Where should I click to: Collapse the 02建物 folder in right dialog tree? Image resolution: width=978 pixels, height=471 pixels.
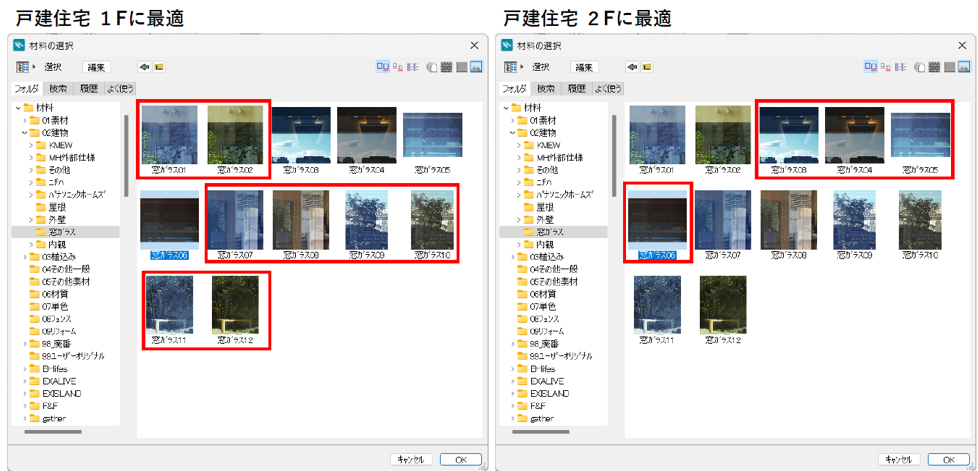click(512, 132)
